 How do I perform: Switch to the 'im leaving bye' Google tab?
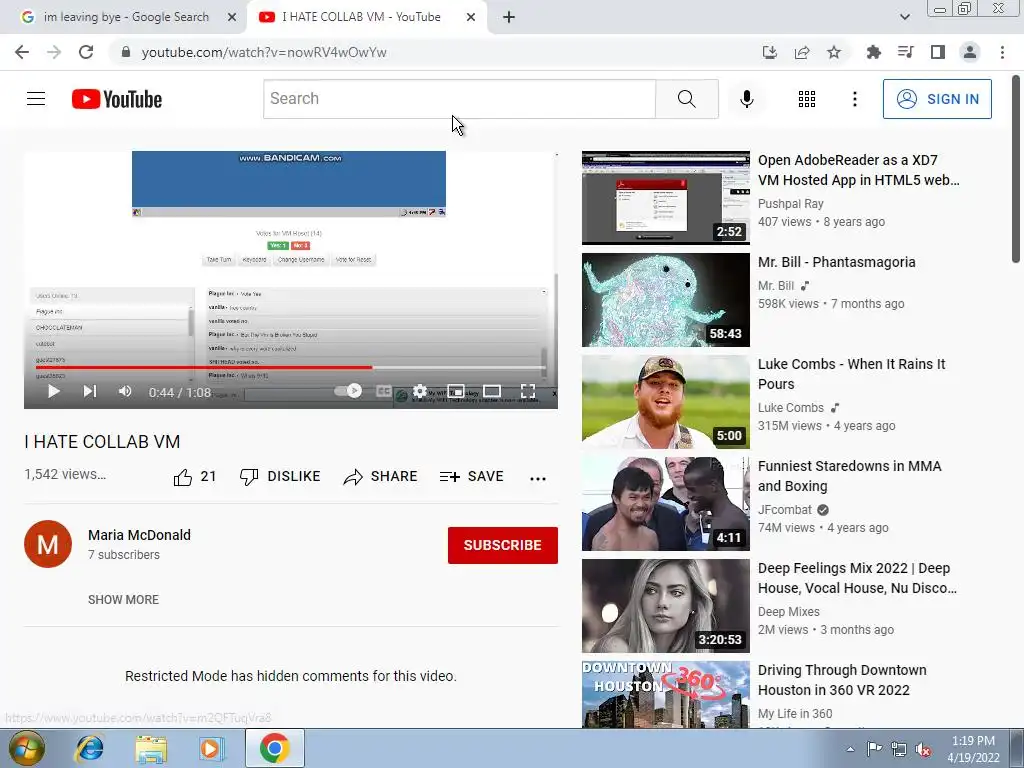click(124, 17)
